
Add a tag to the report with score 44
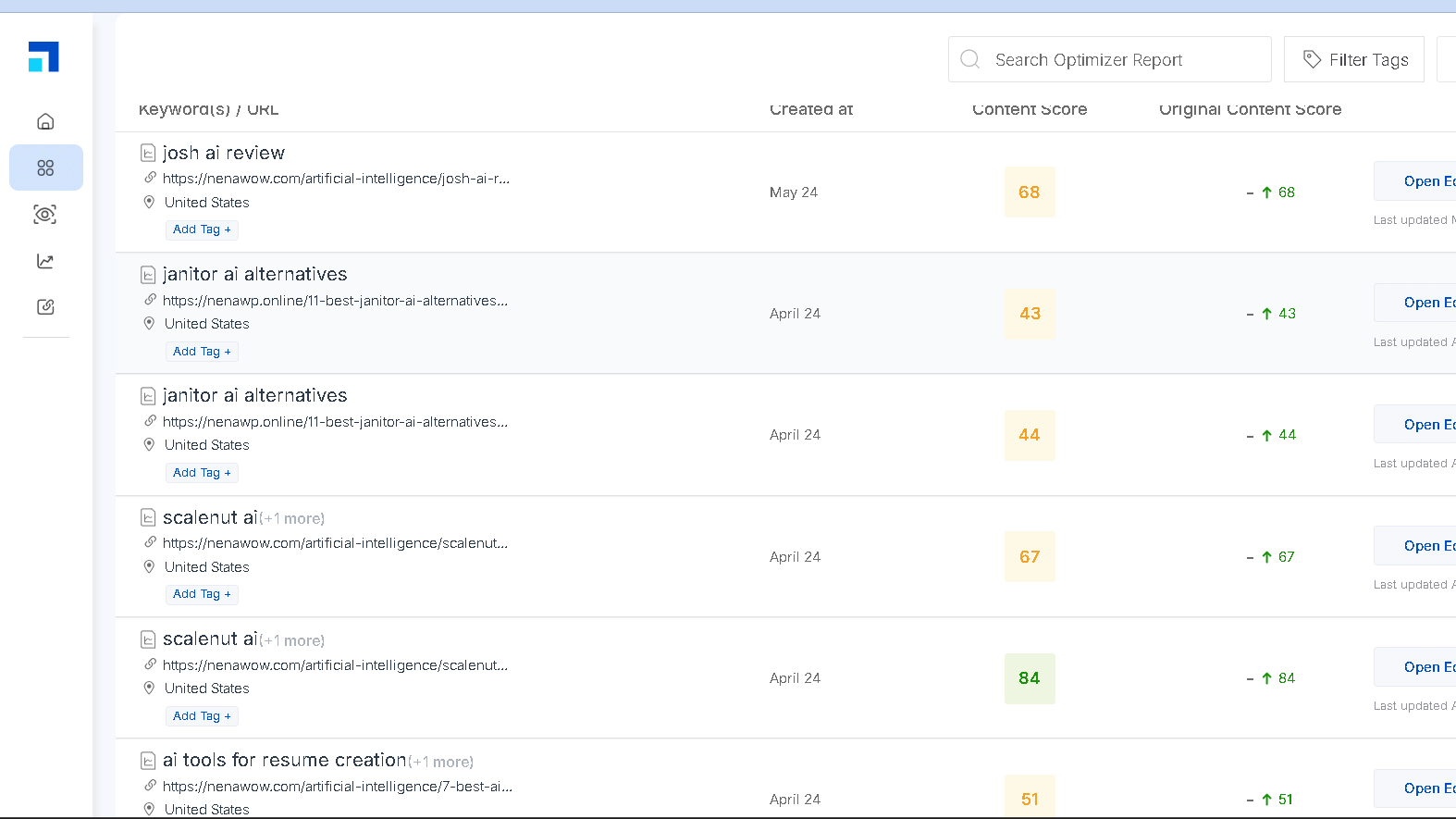pyautogui.click(x=202, y=473)
